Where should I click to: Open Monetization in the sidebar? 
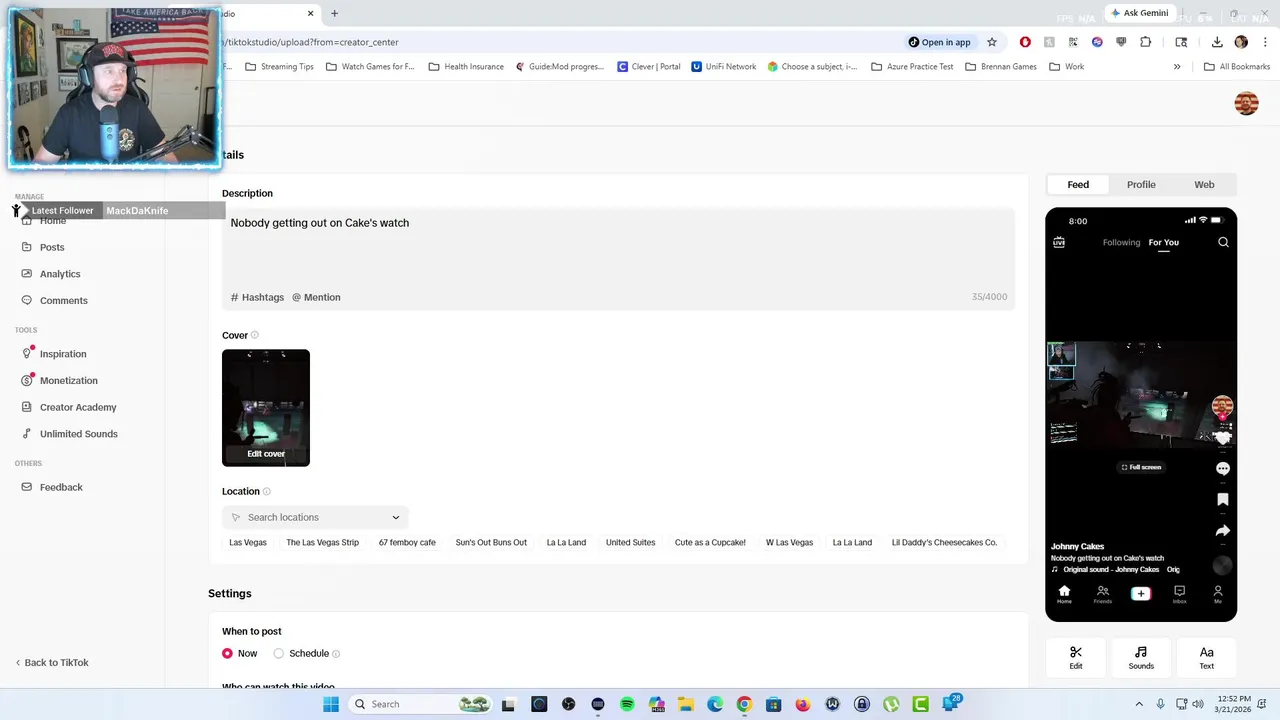[x=68, y=381]
